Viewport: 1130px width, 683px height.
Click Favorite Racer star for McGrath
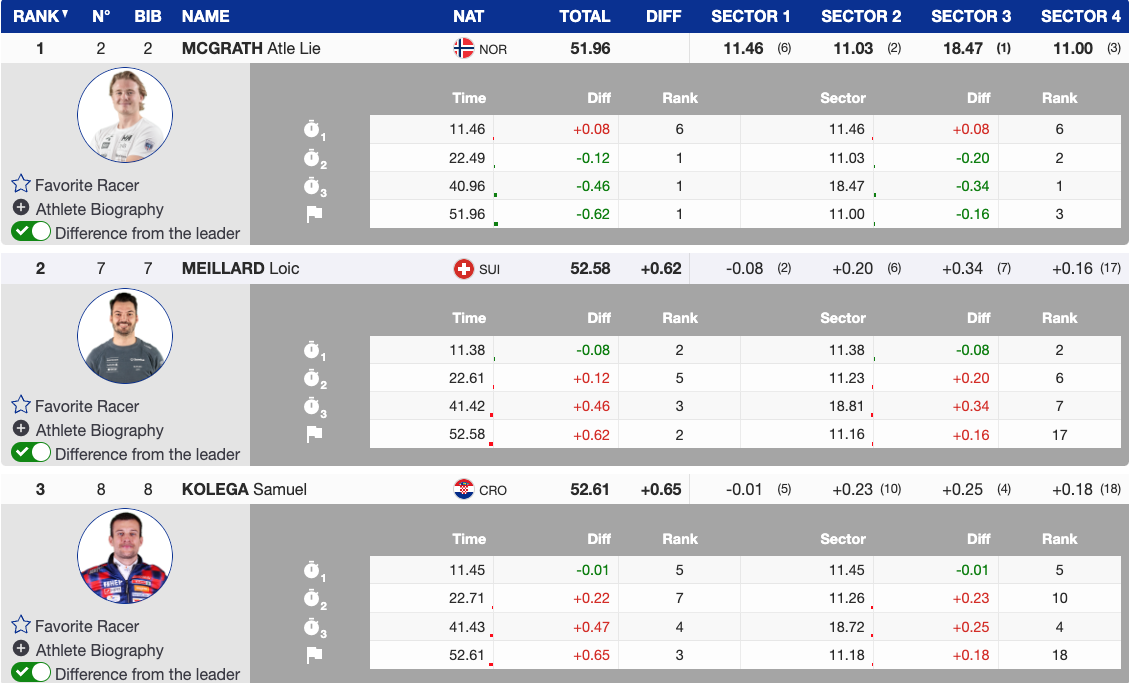pos(21,185)
